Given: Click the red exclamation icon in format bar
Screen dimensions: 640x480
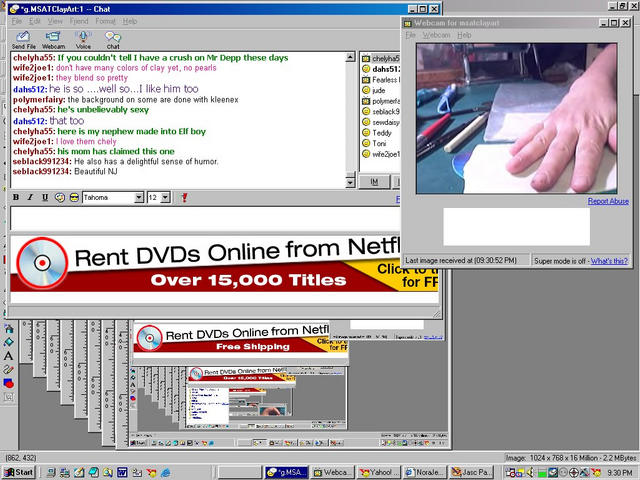Looking at the screenshot, I should pyautogui.click(x=184, y=198).
